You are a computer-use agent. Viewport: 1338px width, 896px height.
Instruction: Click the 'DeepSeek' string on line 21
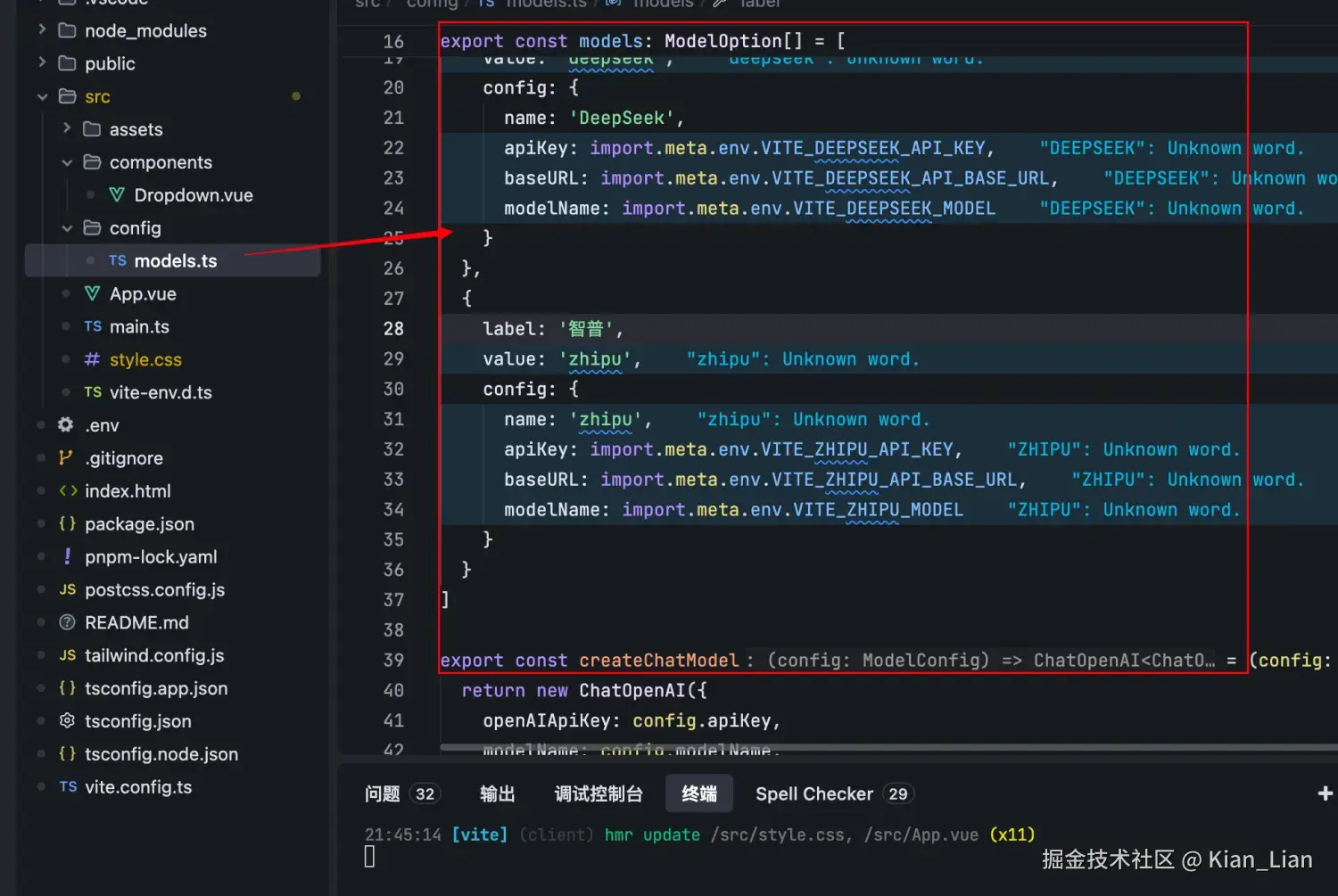pyautogui.click(x=622, y=118)
